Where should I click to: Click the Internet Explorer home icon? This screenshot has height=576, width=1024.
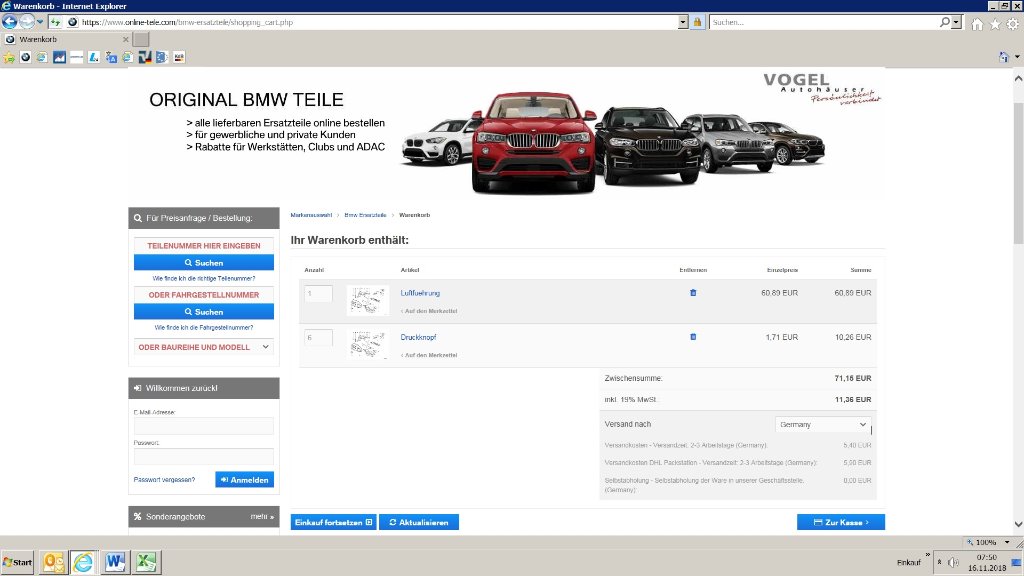977,23
